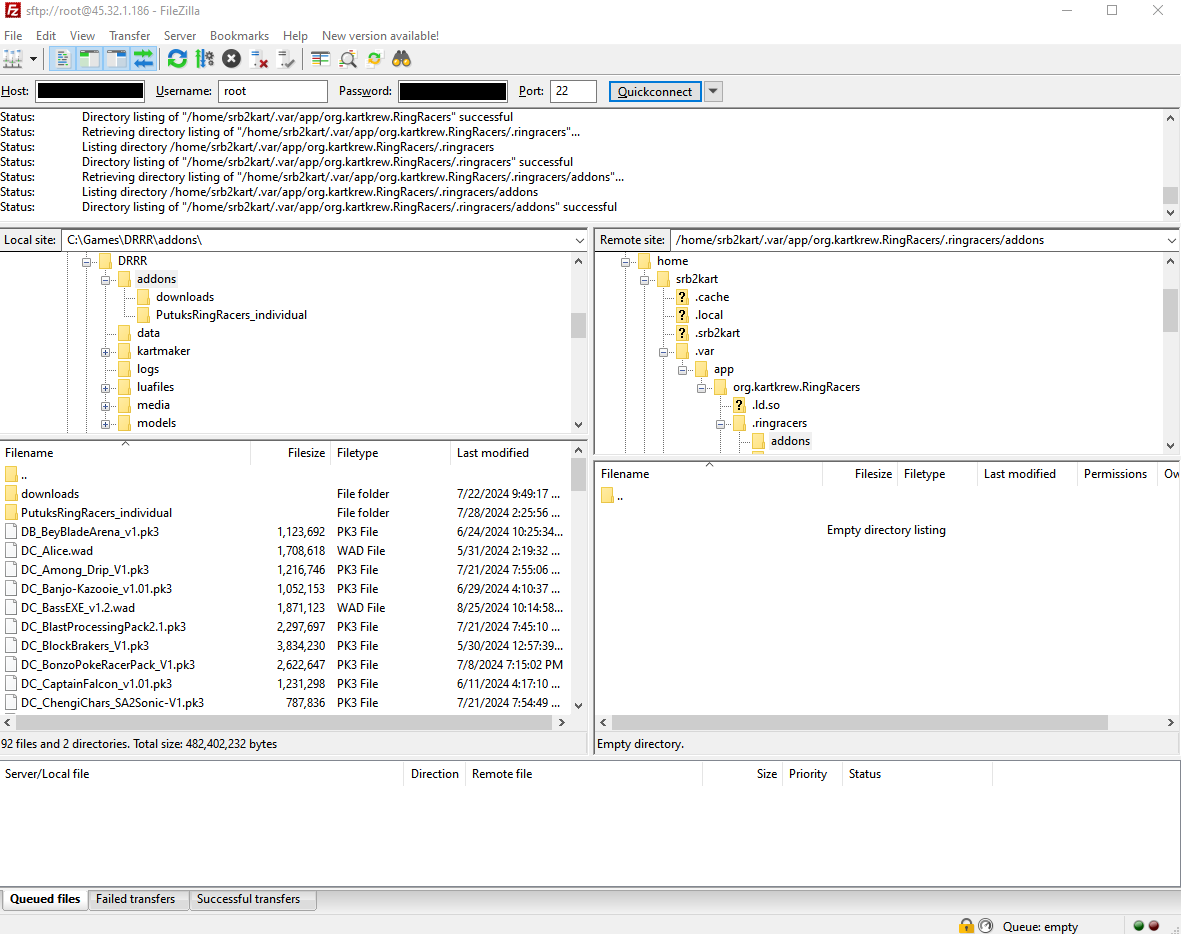Select the home folder in remote tree
Viewport: 1181px width, 934px height.
pos(672,261)
